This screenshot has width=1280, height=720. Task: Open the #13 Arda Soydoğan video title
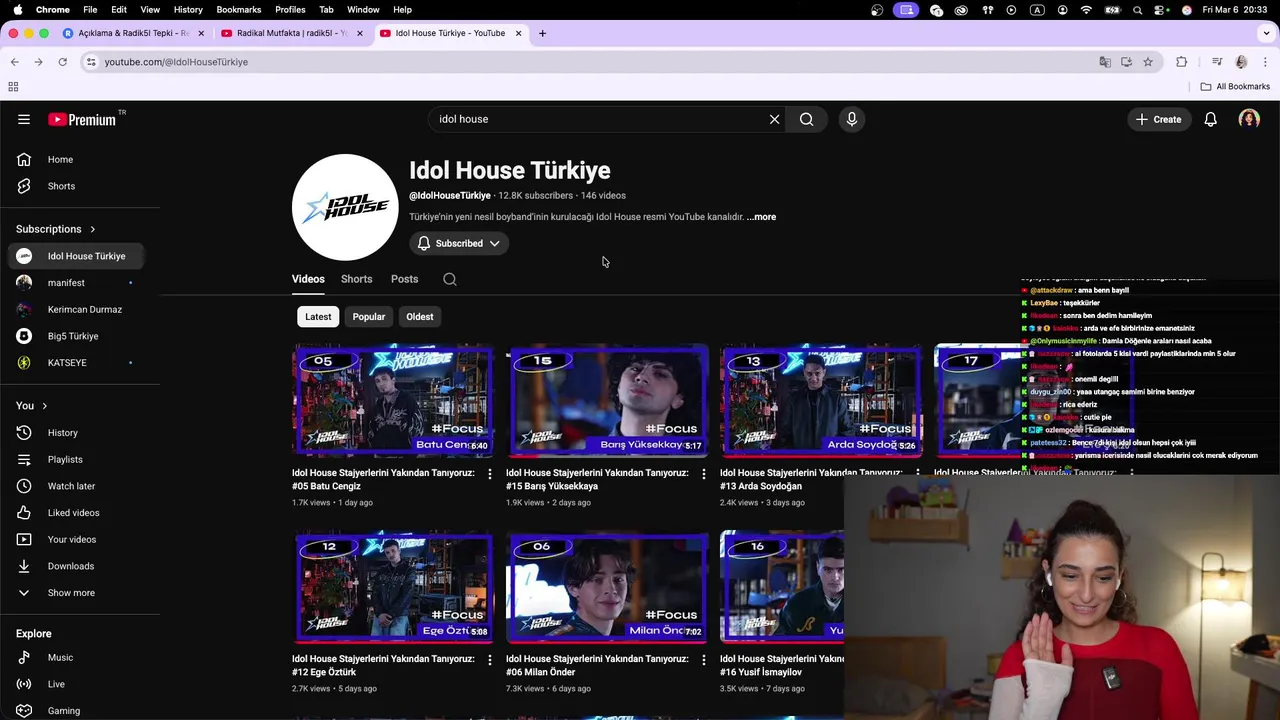[x=811, y=479]
